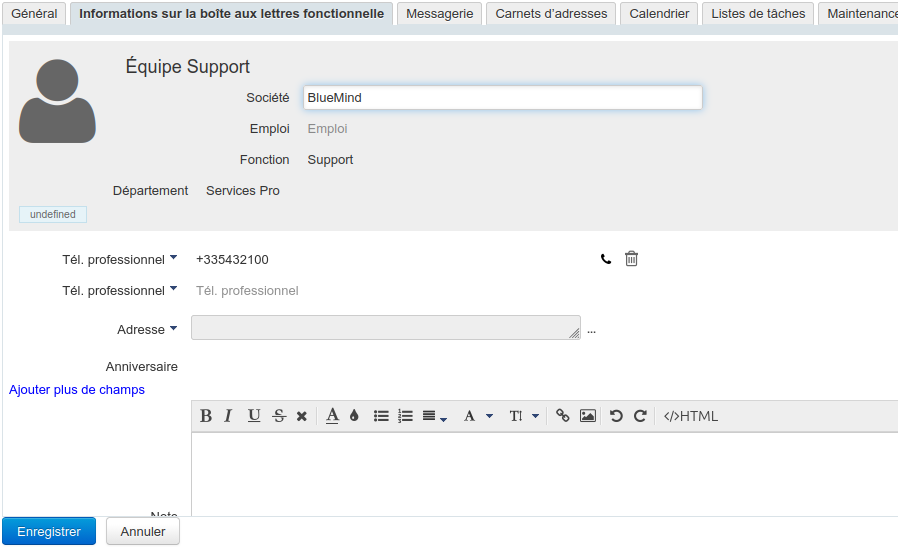
Task: Click the insert link icon
Action: (x=563, y=416)
